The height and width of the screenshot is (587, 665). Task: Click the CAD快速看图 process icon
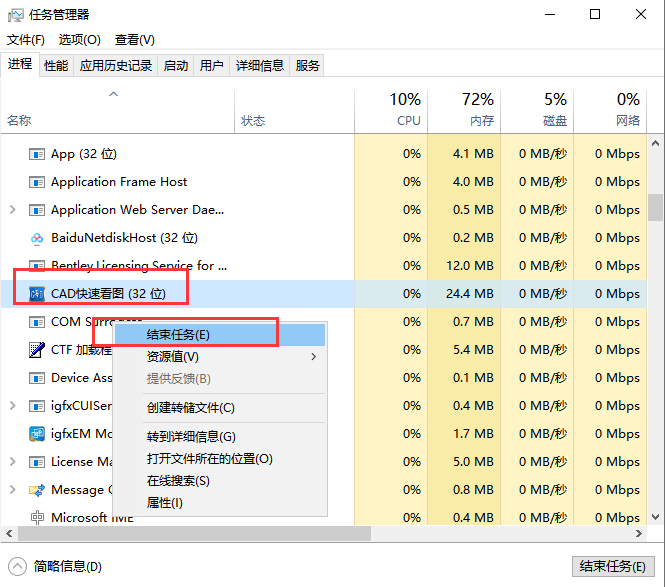(x=37, y=294)
